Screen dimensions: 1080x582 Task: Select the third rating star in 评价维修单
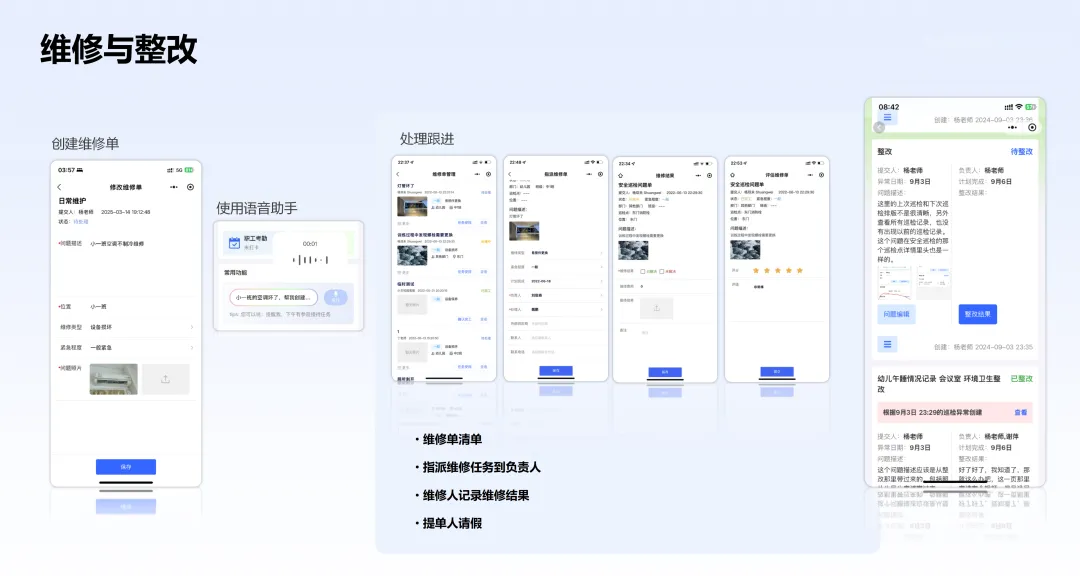tap(778, 271)
